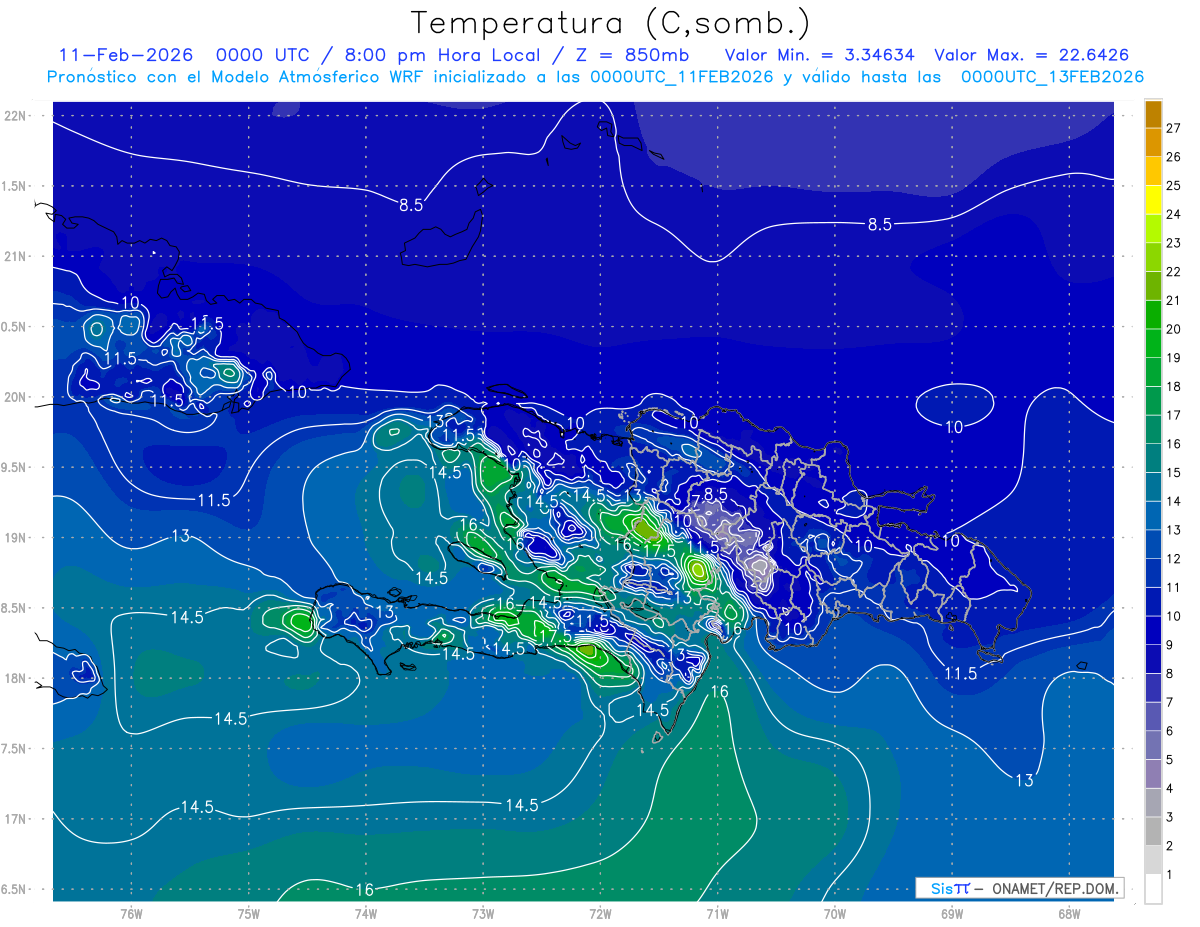
Task: Click the "0000 UTC" time in header
Action: tap(265, 55)
